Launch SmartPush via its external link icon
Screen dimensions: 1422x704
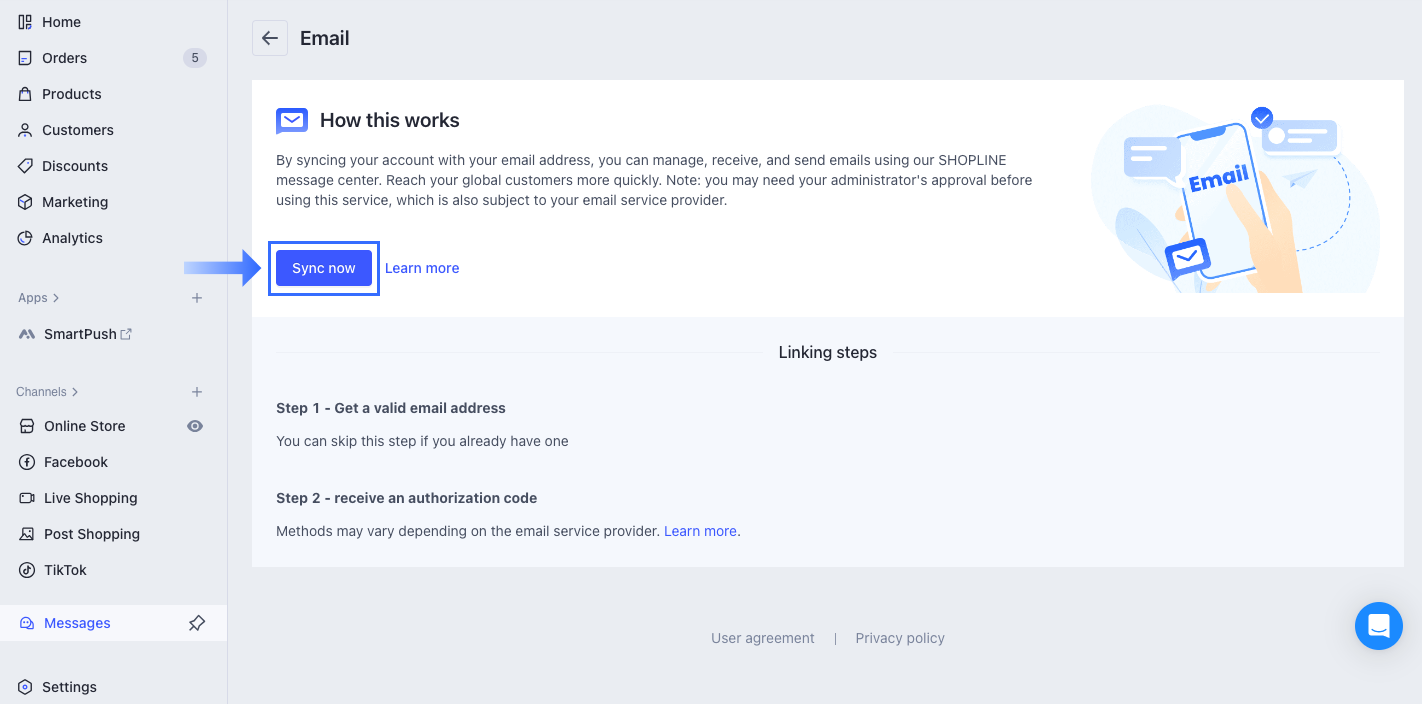point(129,333)
